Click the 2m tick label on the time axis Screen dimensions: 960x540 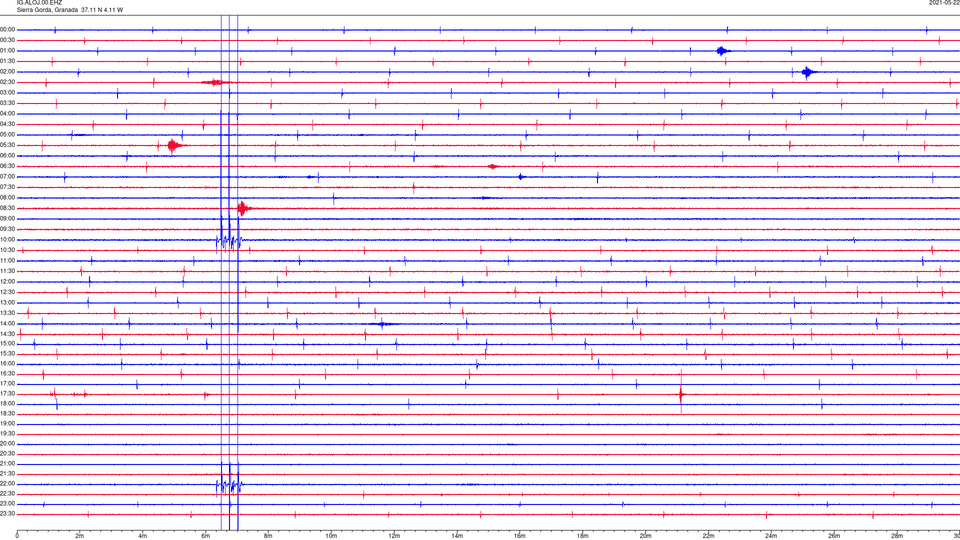[x=80, y=536]
